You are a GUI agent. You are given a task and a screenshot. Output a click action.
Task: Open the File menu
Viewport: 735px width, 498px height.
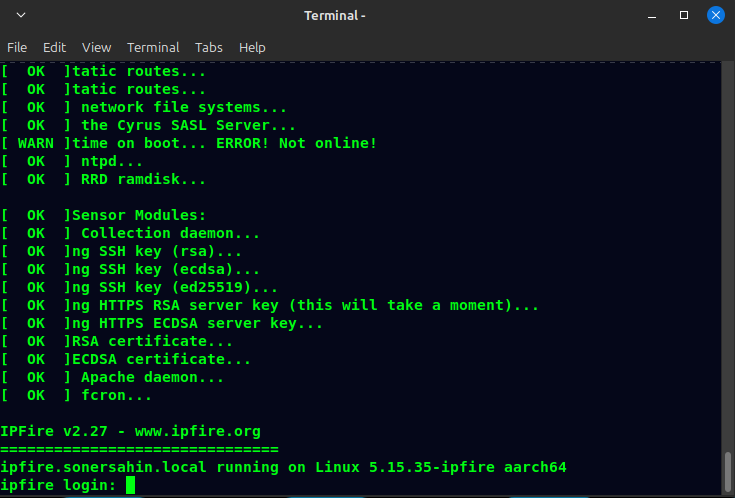(x=17, y=47)
